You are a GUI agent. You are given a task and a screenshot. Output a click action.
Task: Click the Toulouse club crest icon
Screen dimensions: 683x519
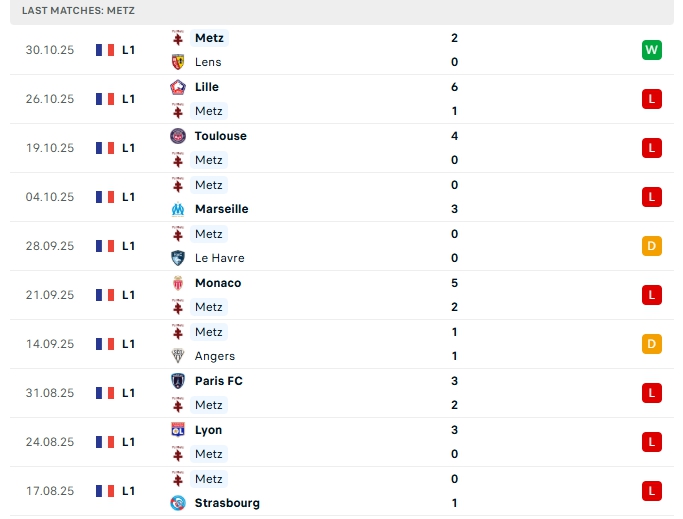coord(179,136)
